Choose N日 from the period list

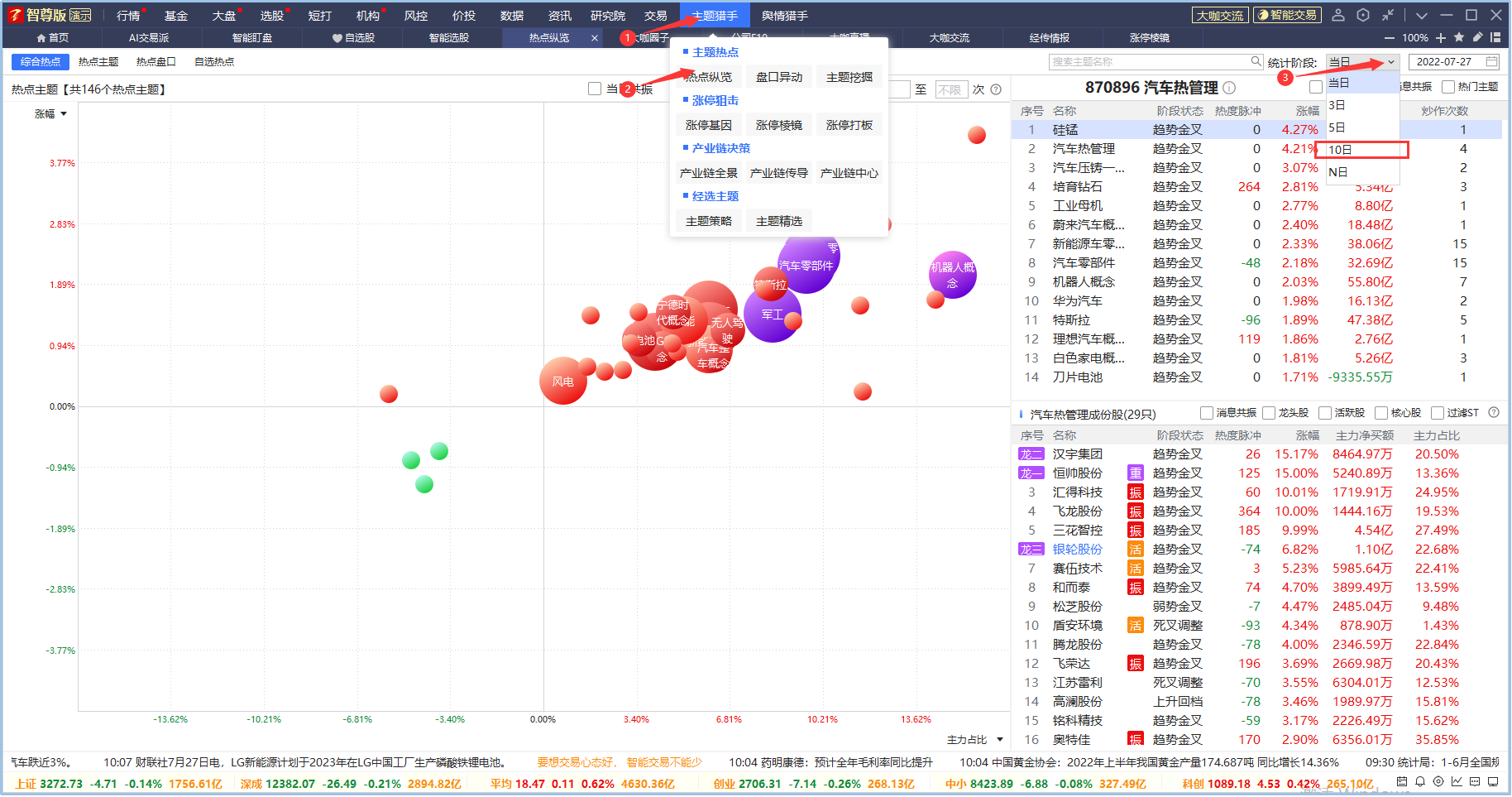point(1362,172)
